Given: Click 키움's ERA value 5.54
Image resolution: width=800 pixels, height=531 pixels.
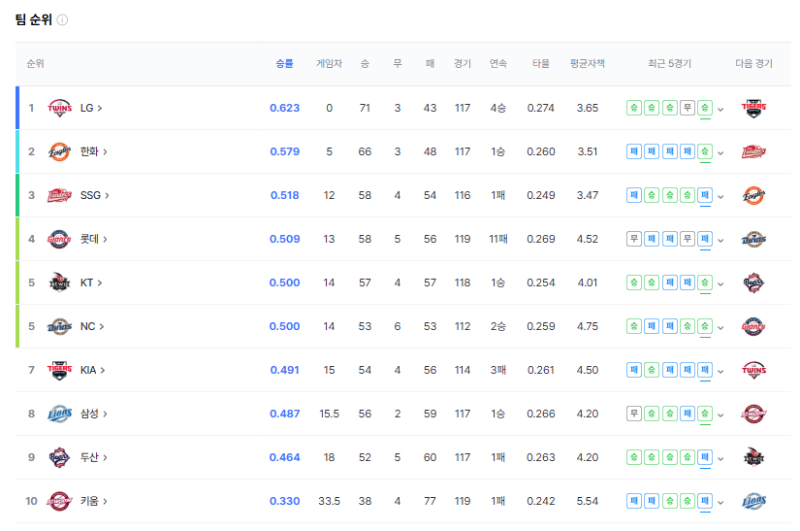Looking at the screenshot, I should coord(587,501).
